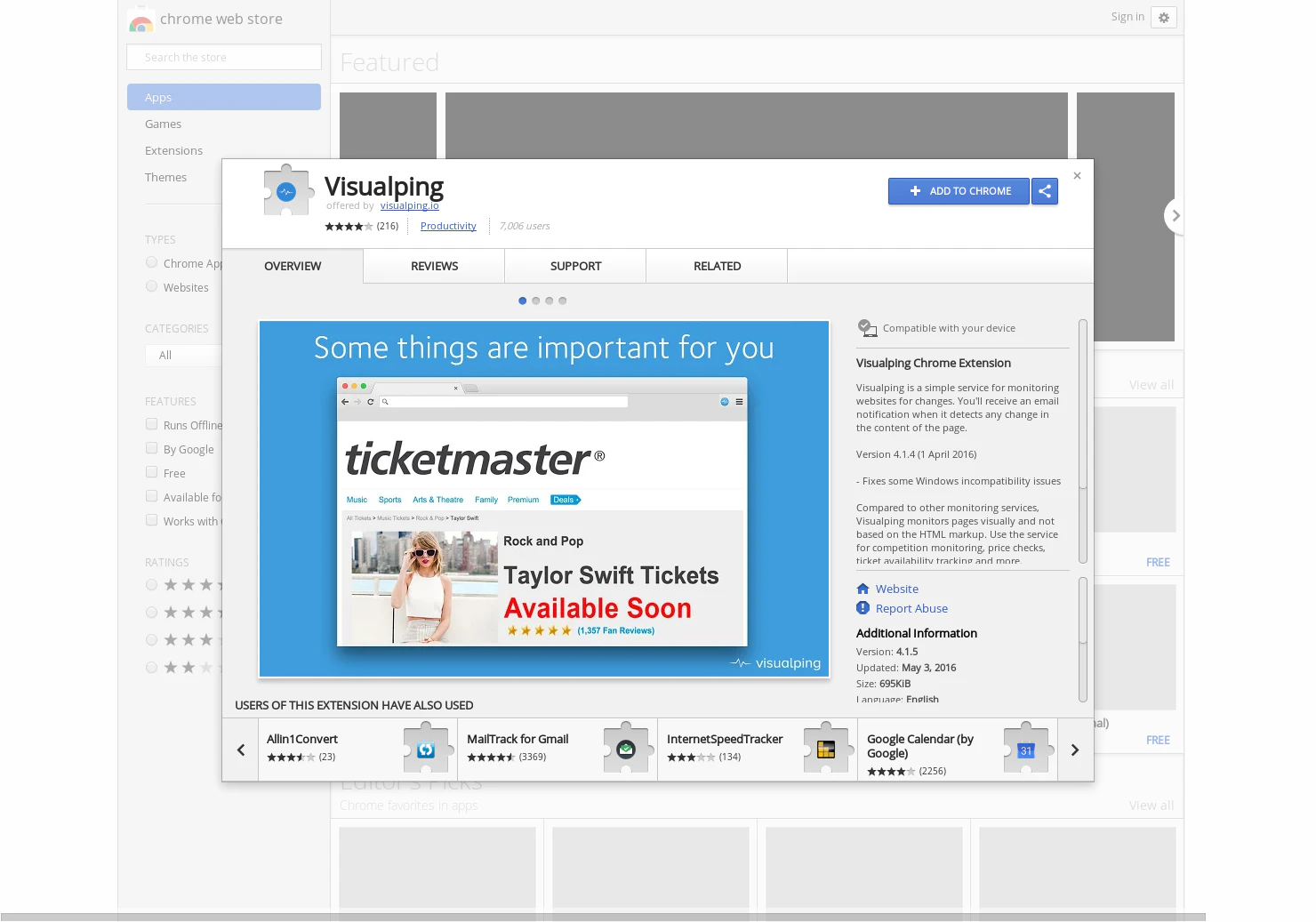Screen dimensions: 1316x922
Task: Click the share icon button
Action: (x=1045, y=191)
